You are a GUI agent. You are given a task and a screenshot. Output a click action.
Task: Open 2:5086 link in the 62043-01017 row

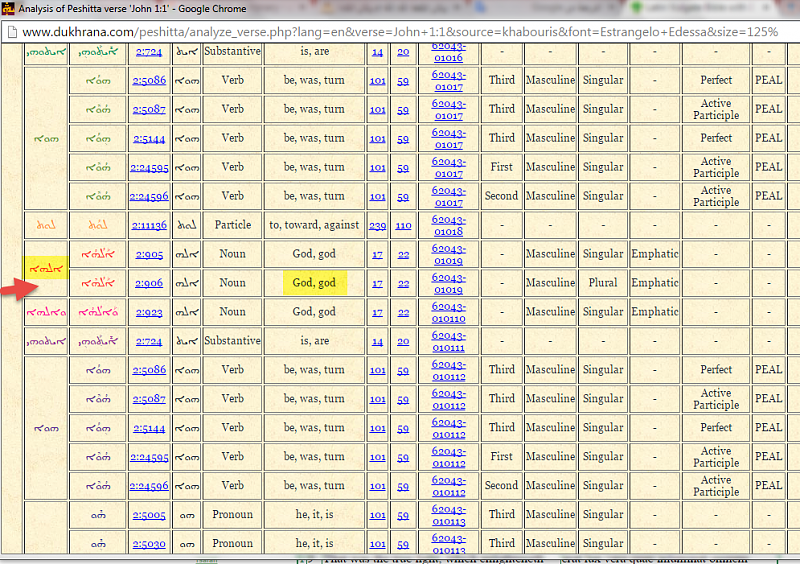(x=149, y=80)
